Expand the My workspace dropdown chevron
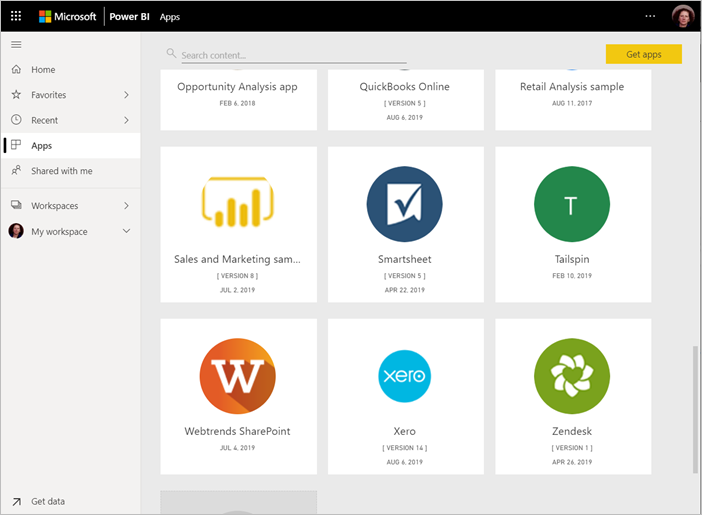Viewport: 702px width, 515px height. 126,231
